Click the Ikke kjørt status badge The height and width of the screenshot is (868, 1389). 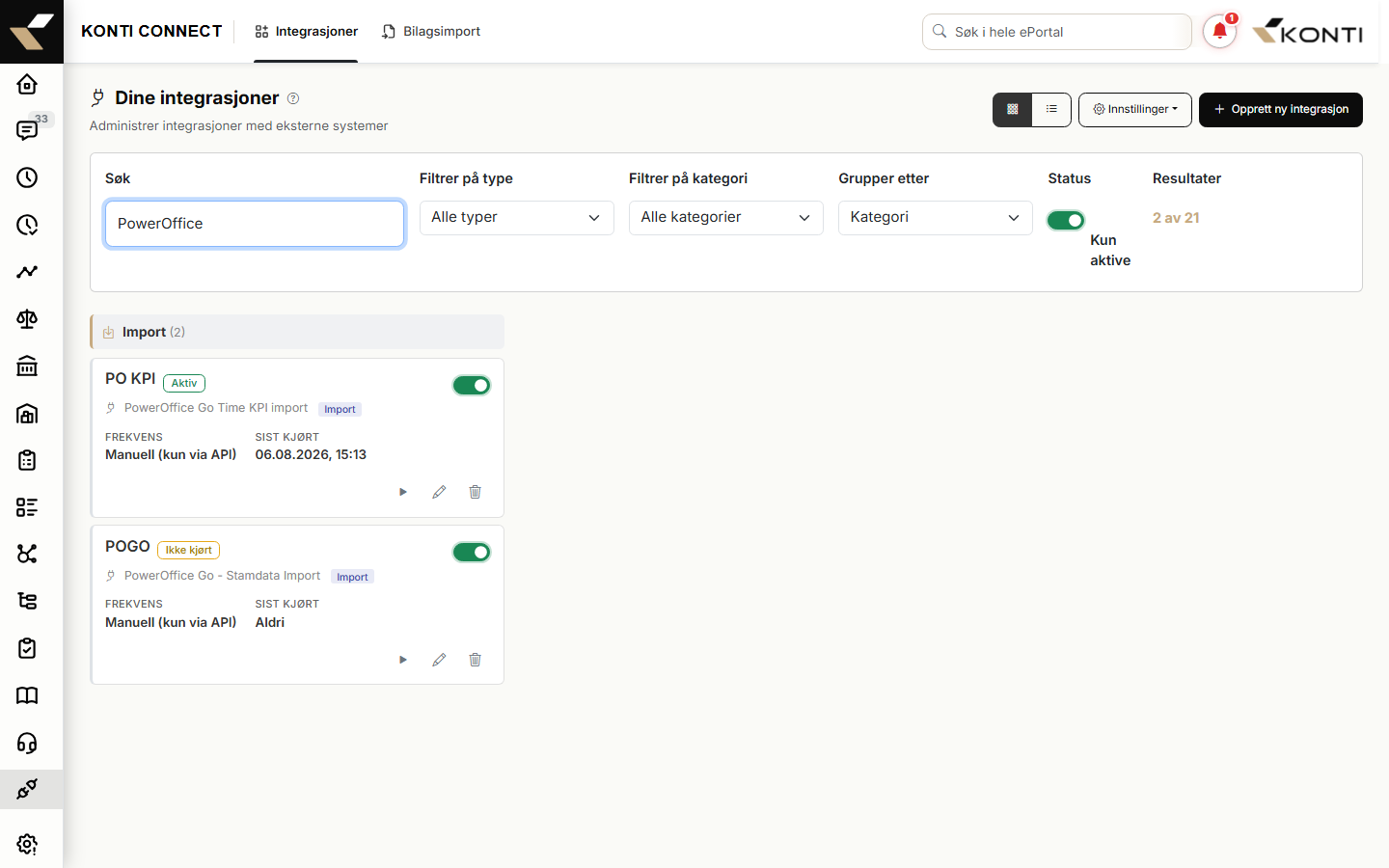click(188, 551)
